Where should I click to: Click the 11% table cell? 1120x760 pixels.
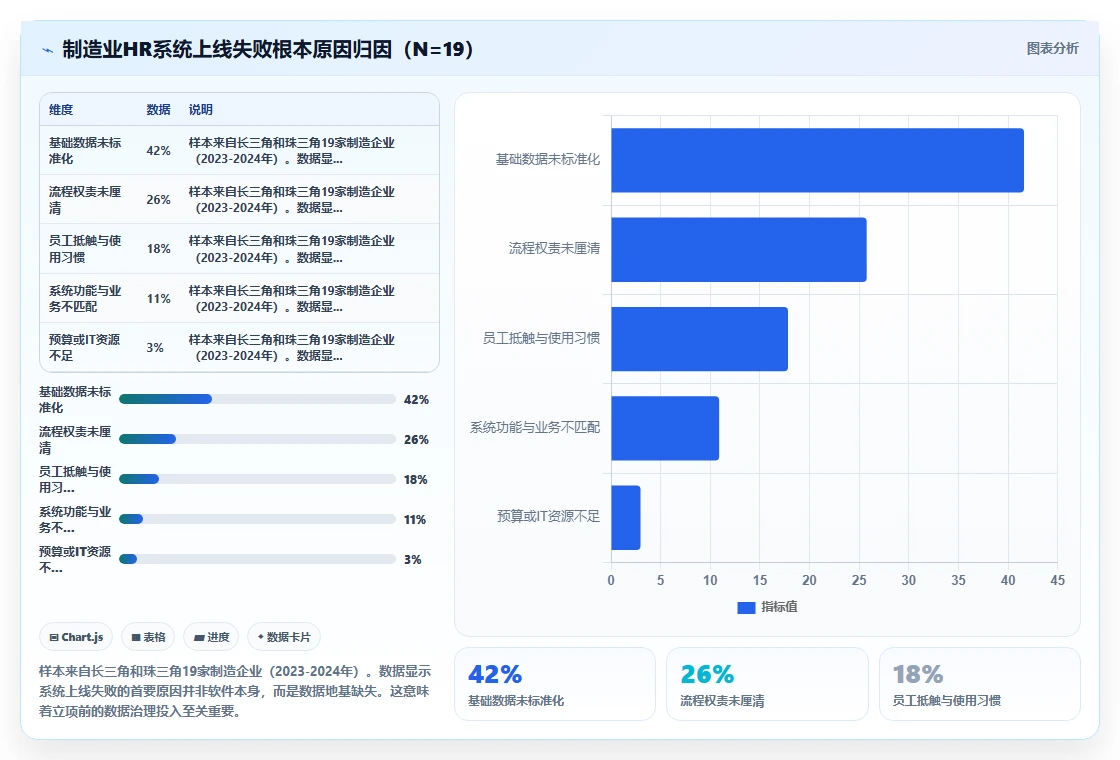[x=159, y=299]
